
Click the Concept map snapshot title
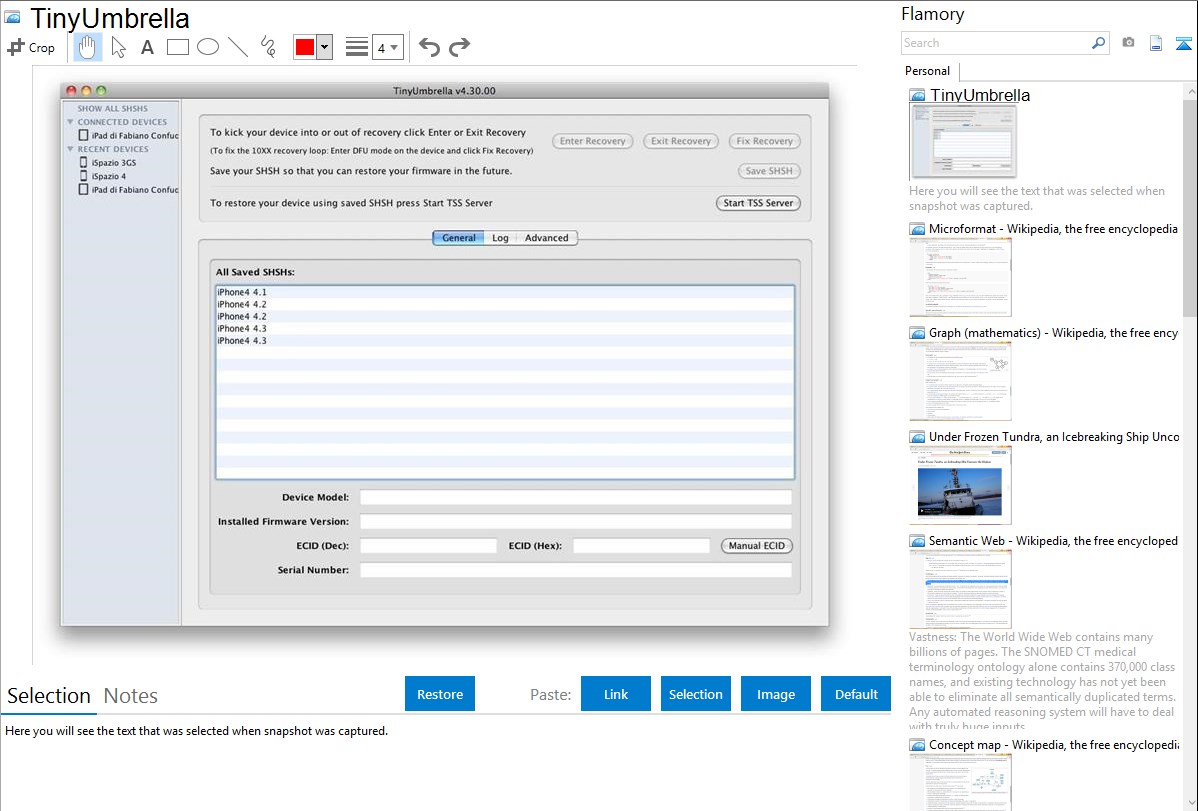[x=1054, y=744]
